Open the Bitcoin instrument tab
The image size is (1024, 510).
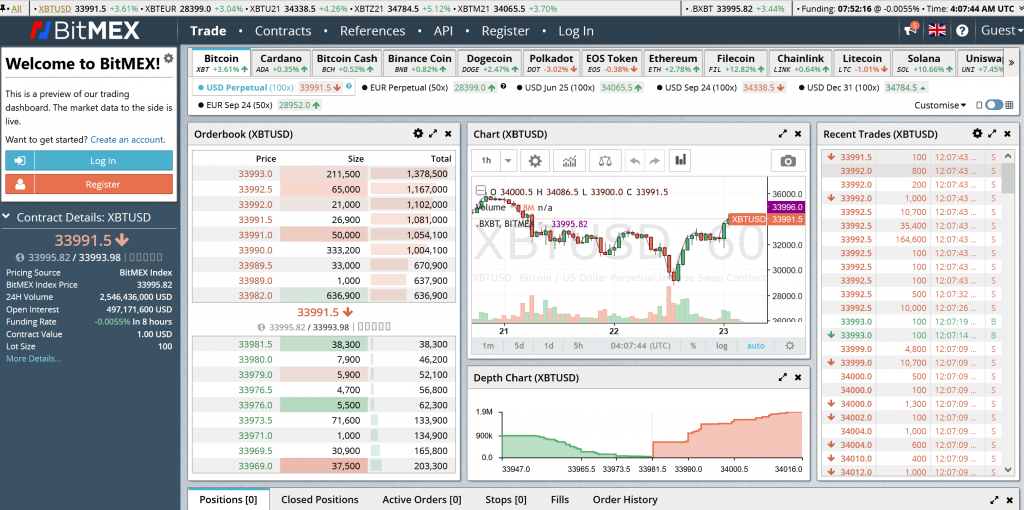tap(222, 63)
